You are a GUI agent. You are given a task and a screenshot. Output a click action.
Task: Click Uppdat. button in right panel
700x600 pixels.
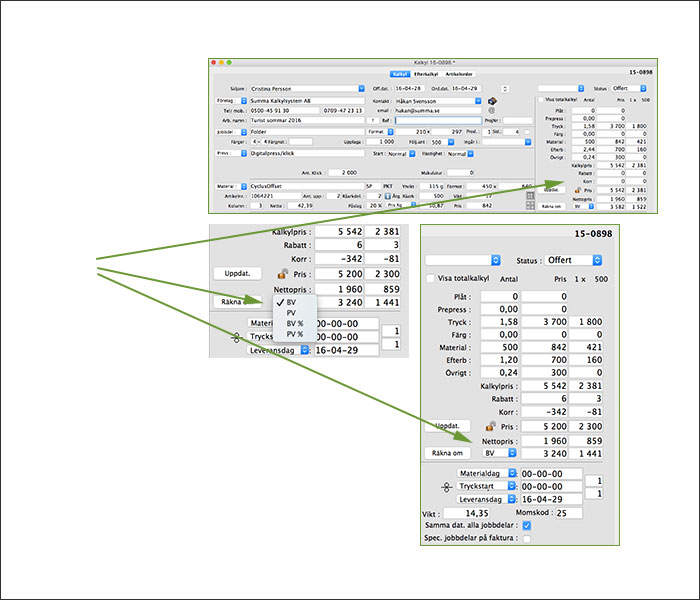tap(447, 426)
